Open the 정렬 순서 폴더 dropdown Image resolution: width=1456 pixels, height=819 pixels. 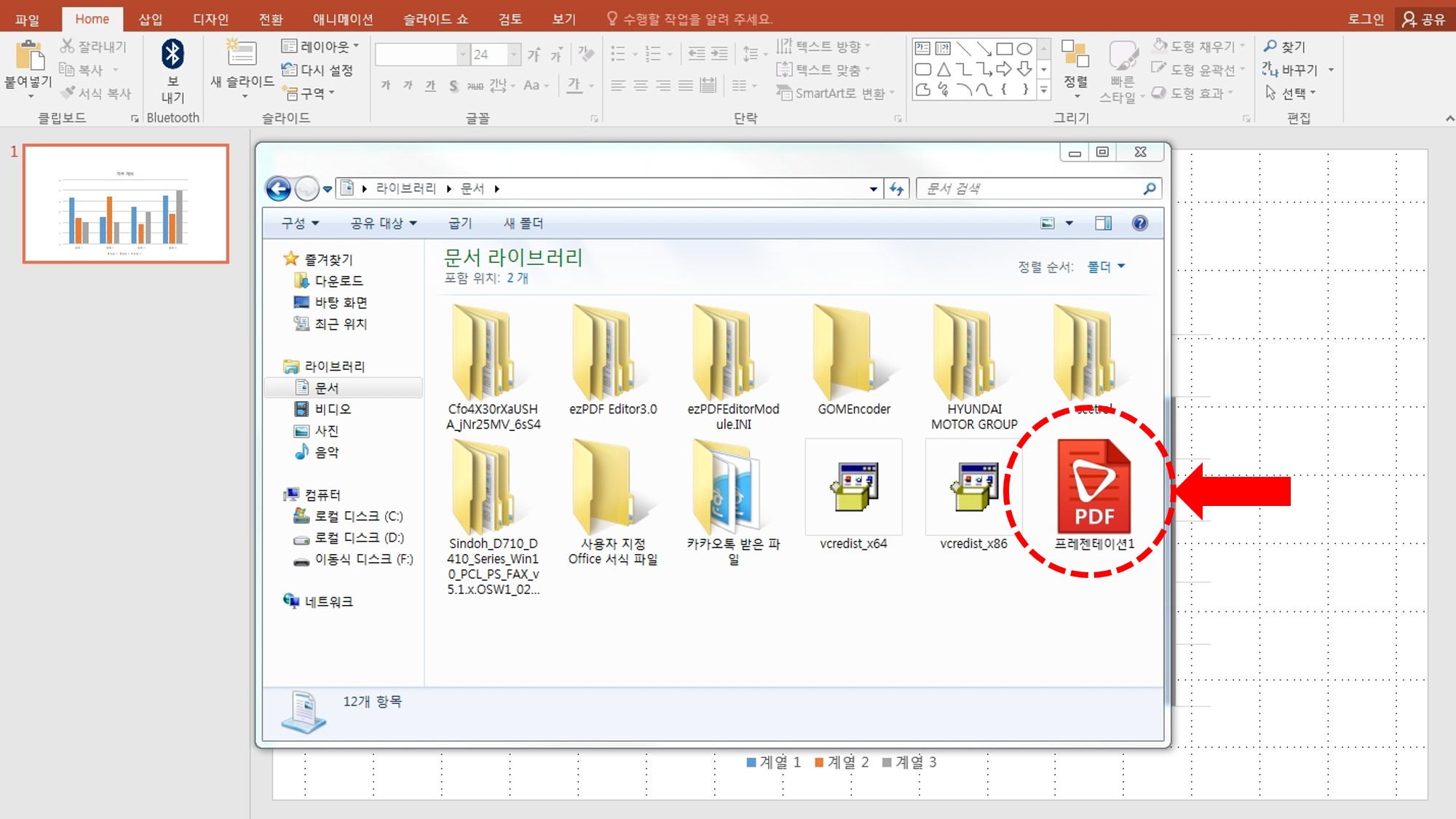click(1106, 267)
